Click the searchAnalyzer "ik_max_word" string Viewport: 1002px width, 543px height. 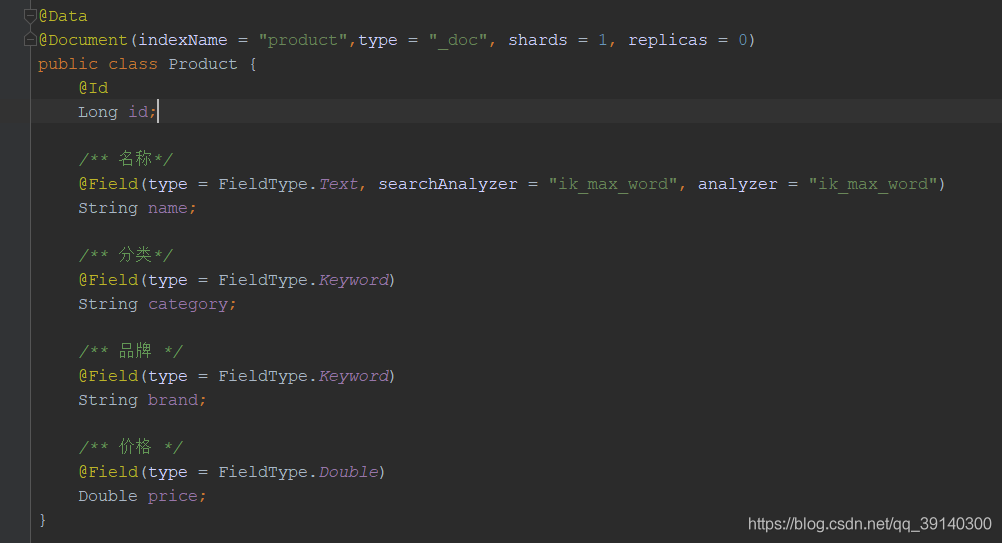pyautogui.click(x=612, y=184)
